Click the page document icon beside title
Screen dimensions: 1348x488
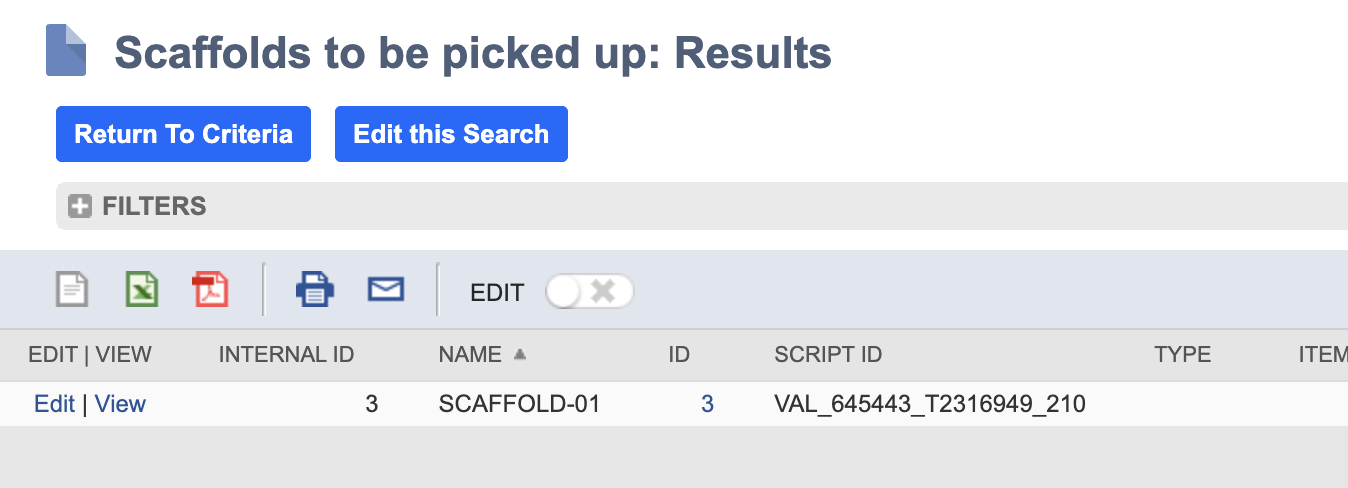66,51
